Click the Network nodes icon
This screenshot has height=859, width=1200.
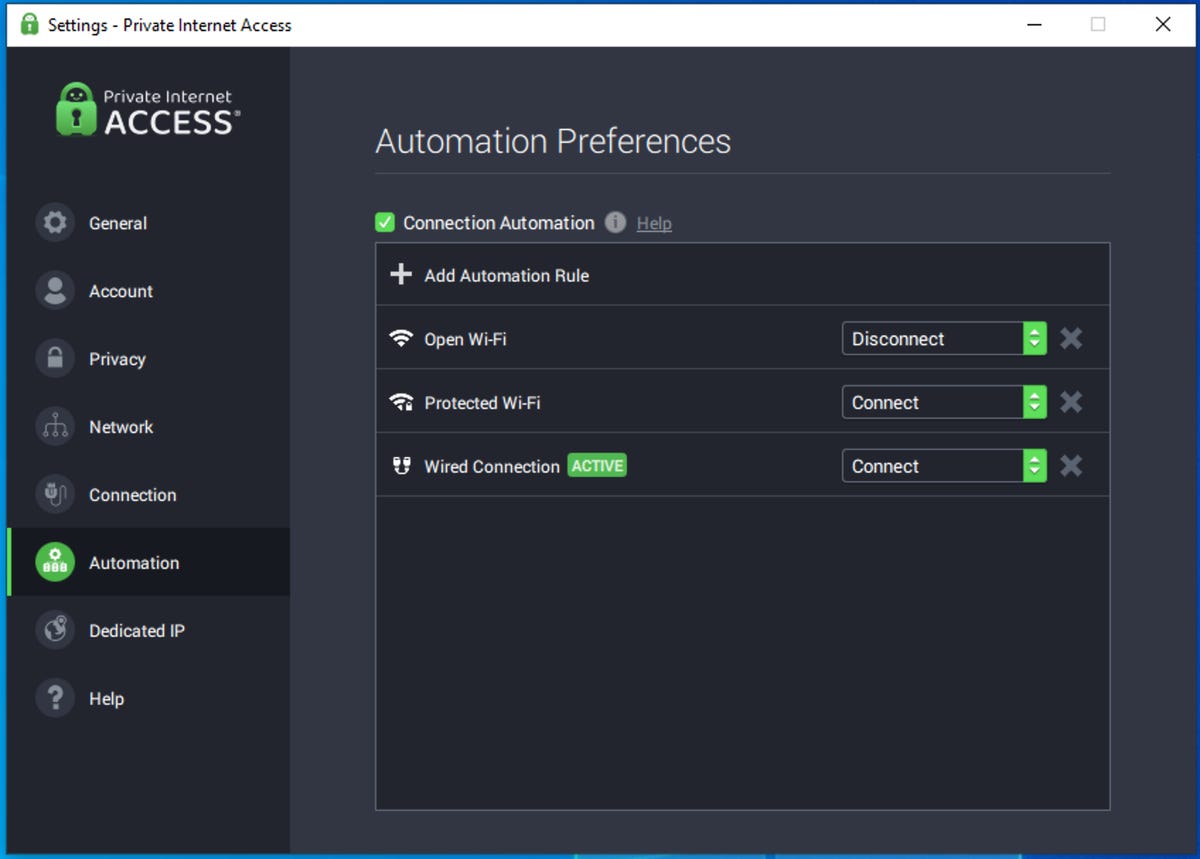tap(55, 427)
